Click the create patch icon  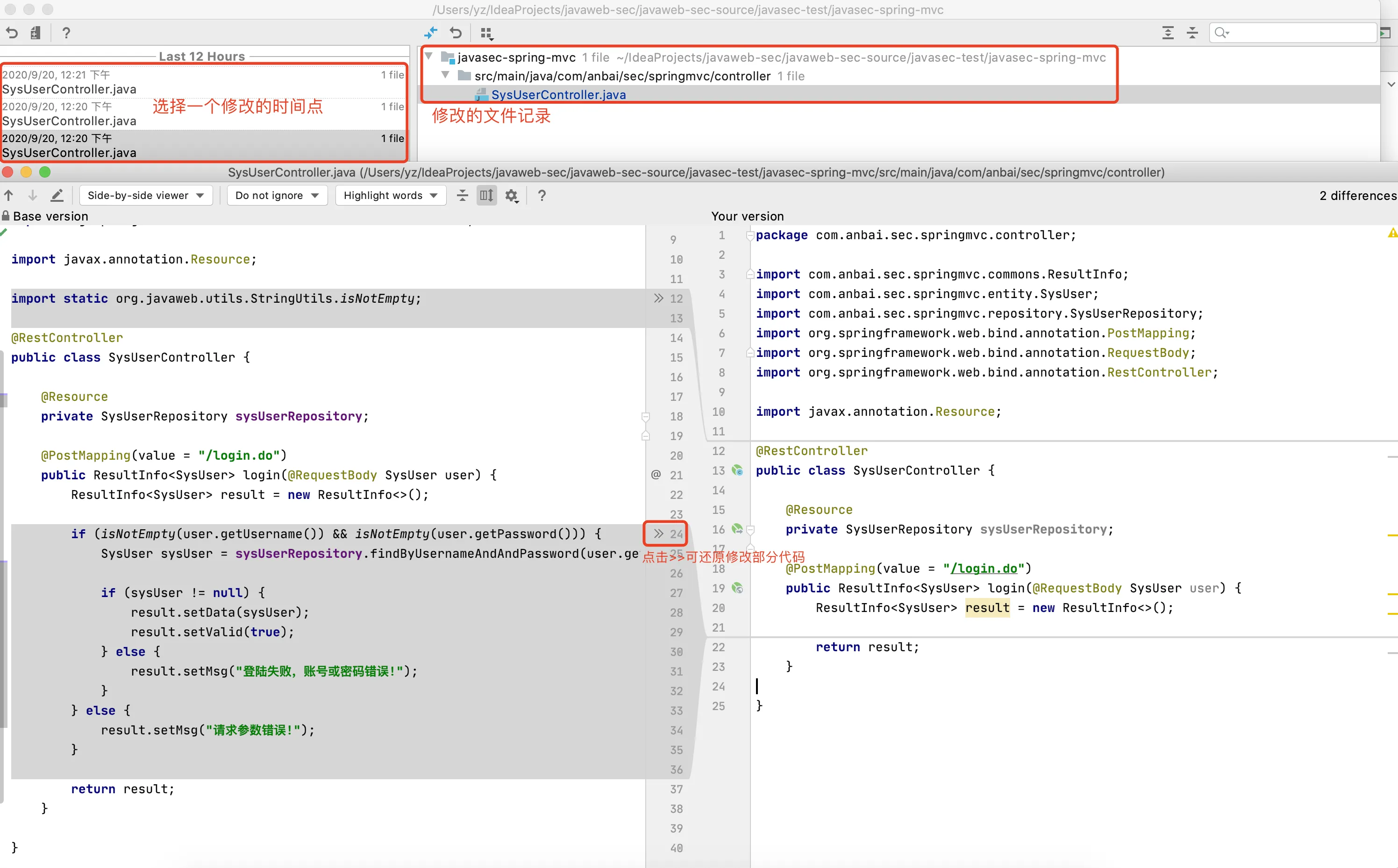point(36,33)
